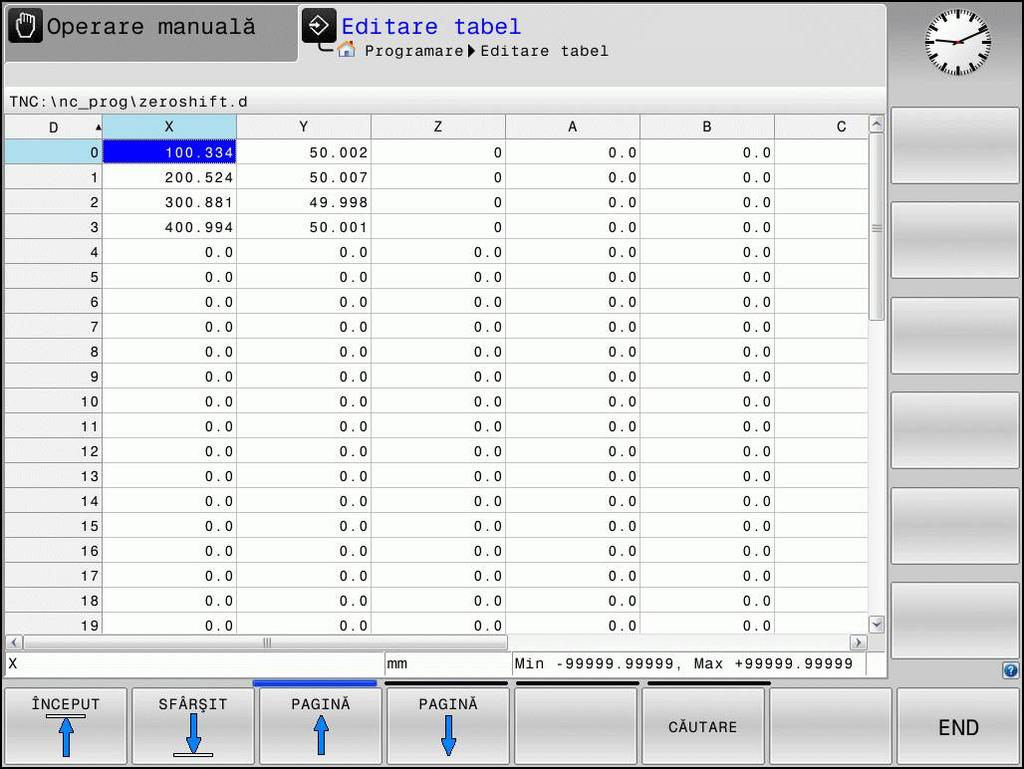
Task: Select cell with value 200.524
Action: 169,177
